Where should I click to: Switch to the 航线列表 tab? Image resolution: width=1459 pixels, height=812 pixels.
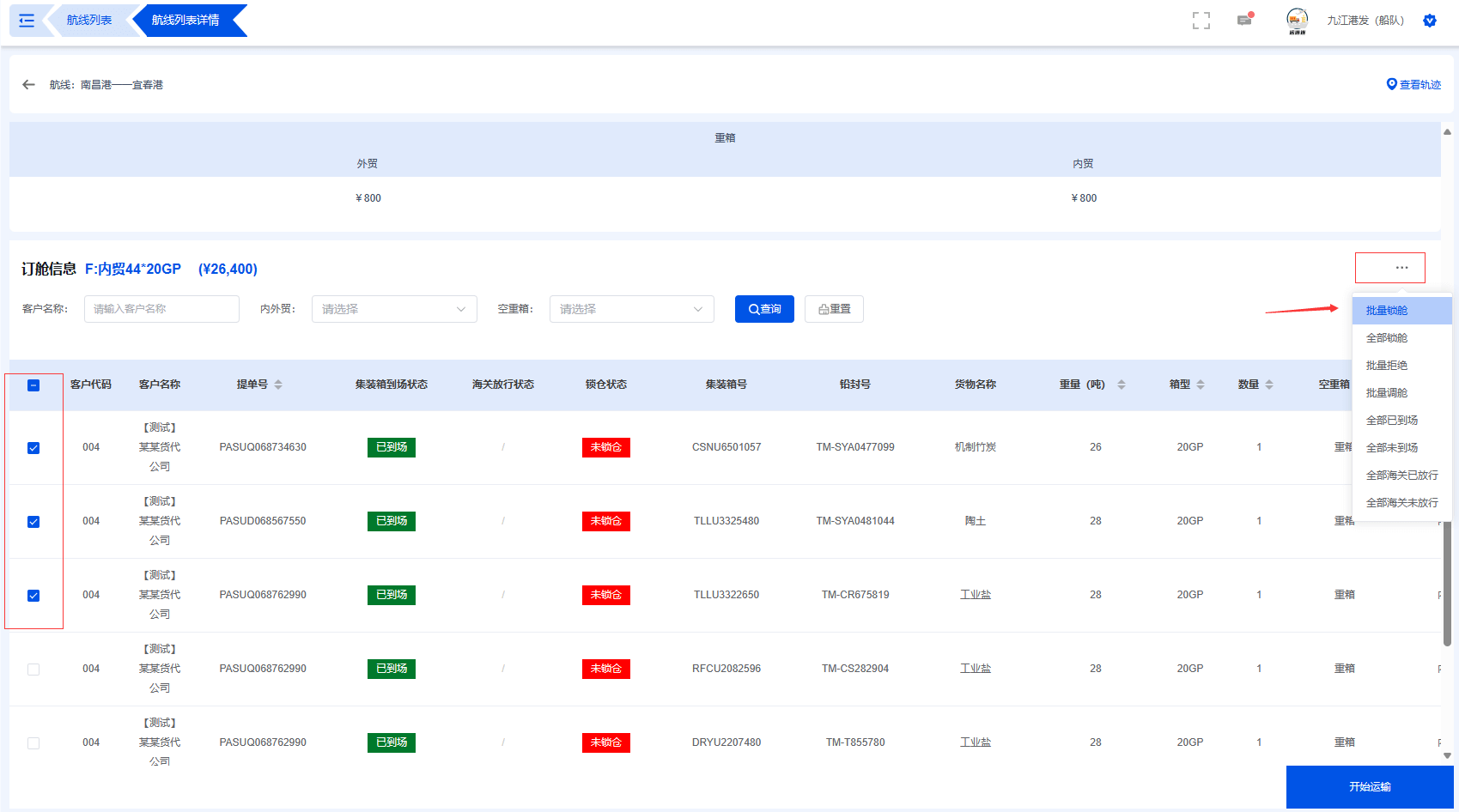[89, 21]
